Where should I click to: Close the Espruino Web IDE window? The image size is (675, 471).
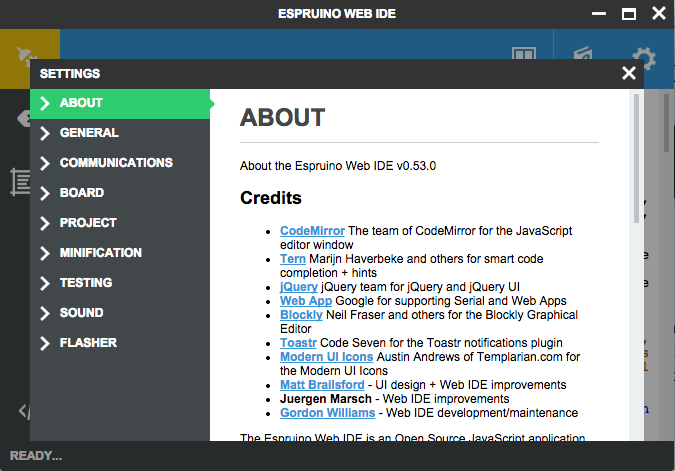click(659, 13)
